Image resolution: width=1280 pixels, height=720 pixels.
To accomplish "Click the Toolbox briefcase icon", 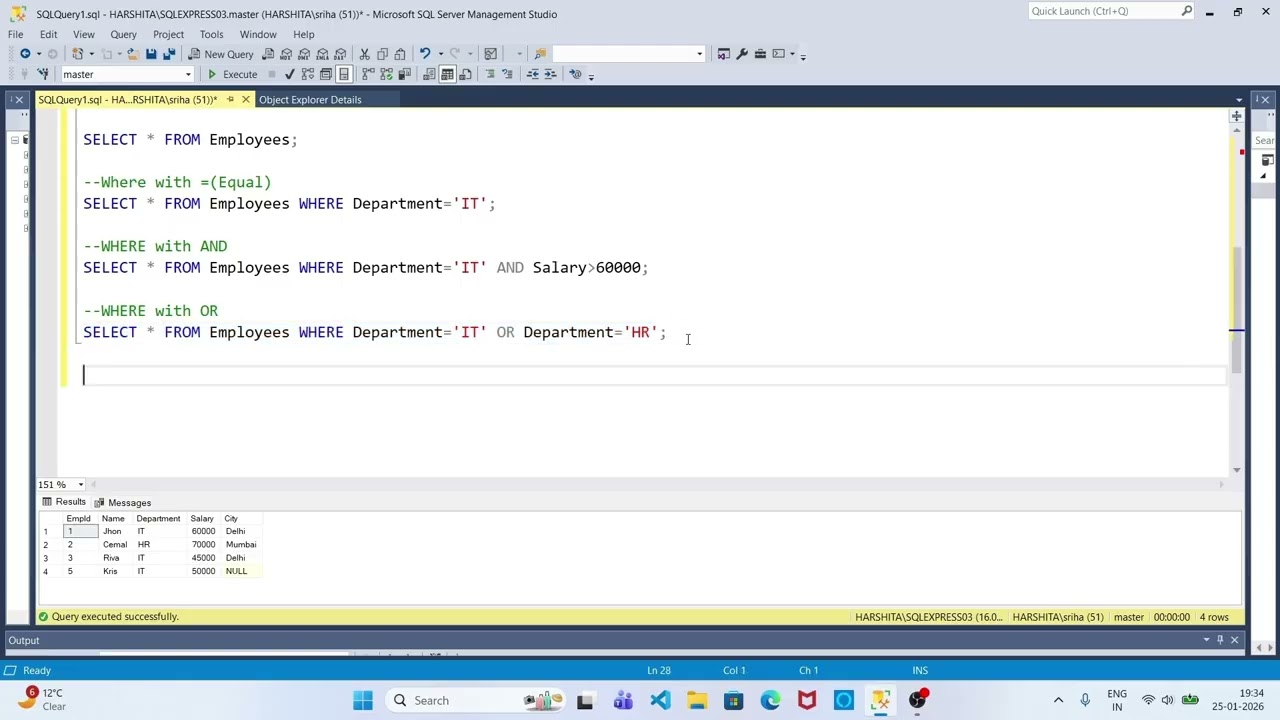I will point(760,54).
